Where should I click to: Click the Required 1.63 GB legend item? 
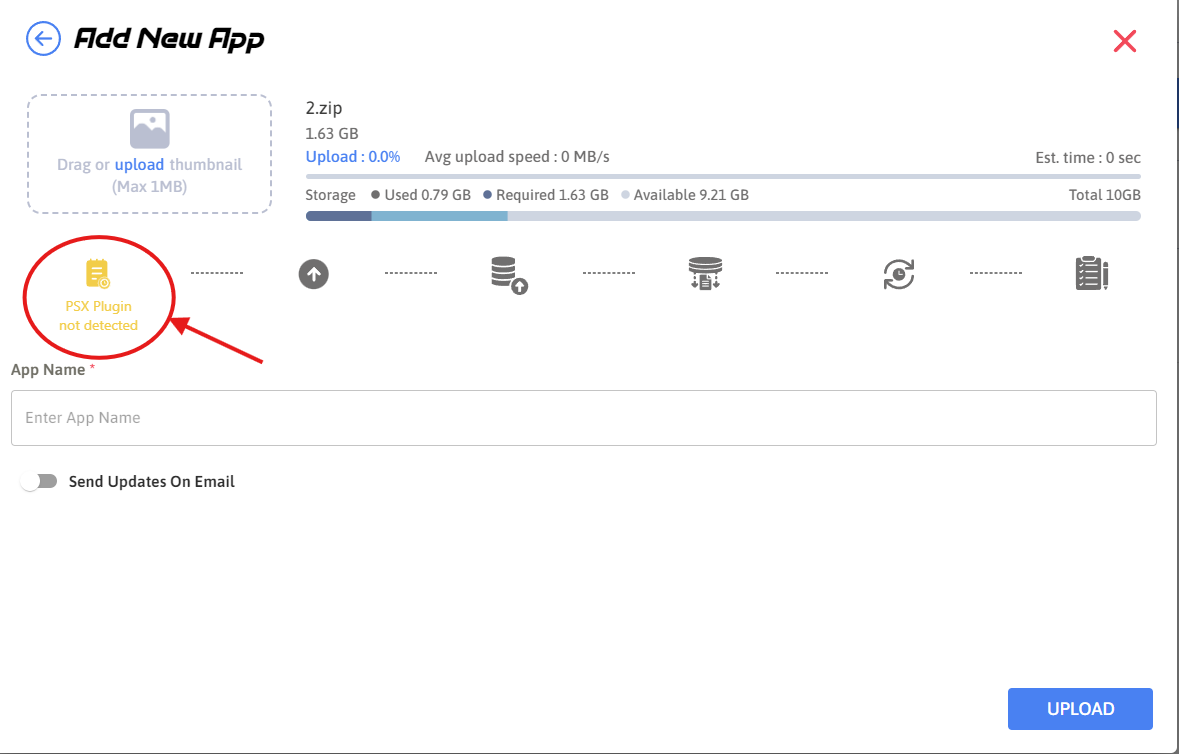click(545, 195)
